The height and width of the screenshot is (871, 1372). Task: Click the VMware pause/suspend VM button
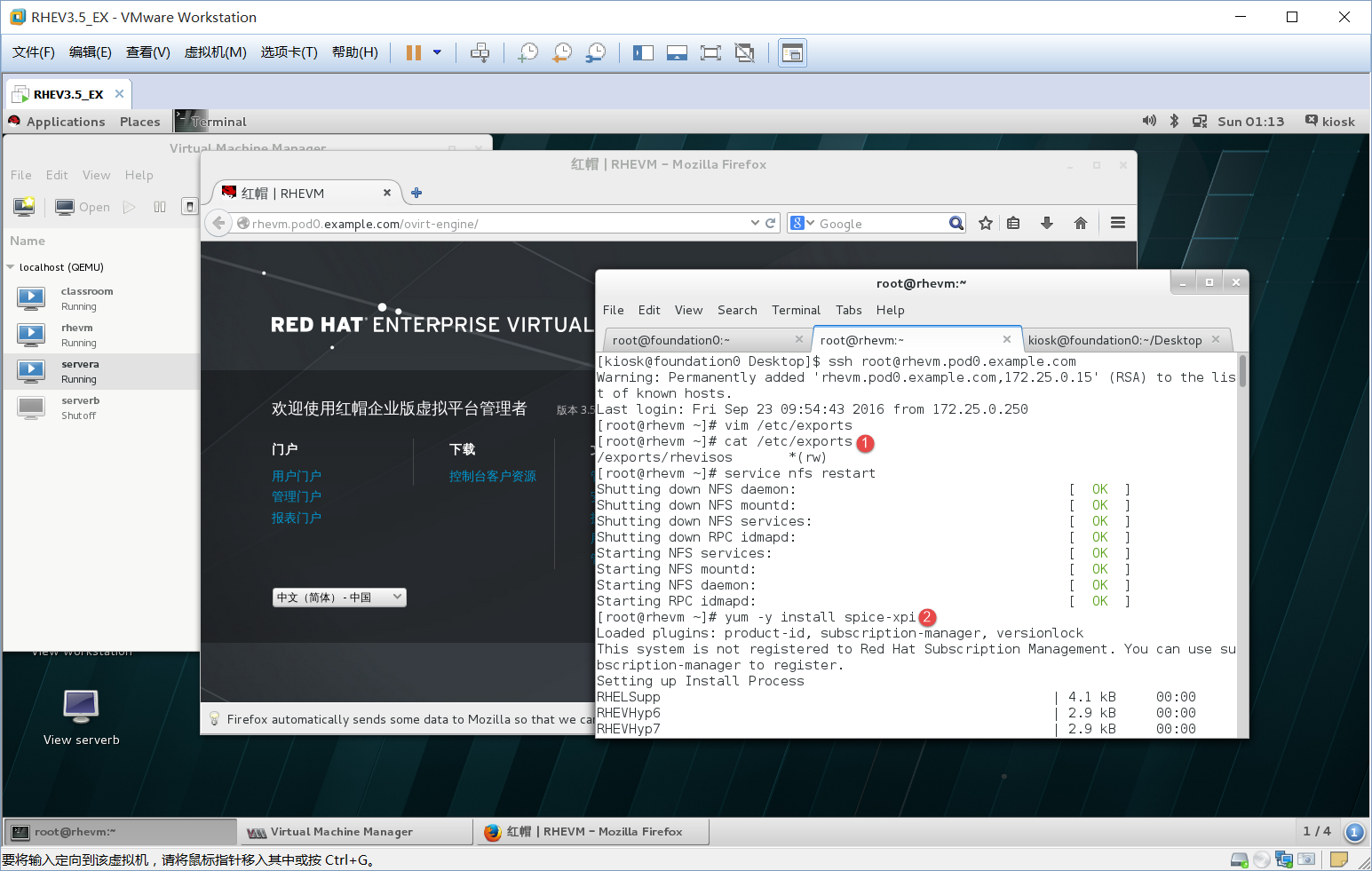[413, 52]
